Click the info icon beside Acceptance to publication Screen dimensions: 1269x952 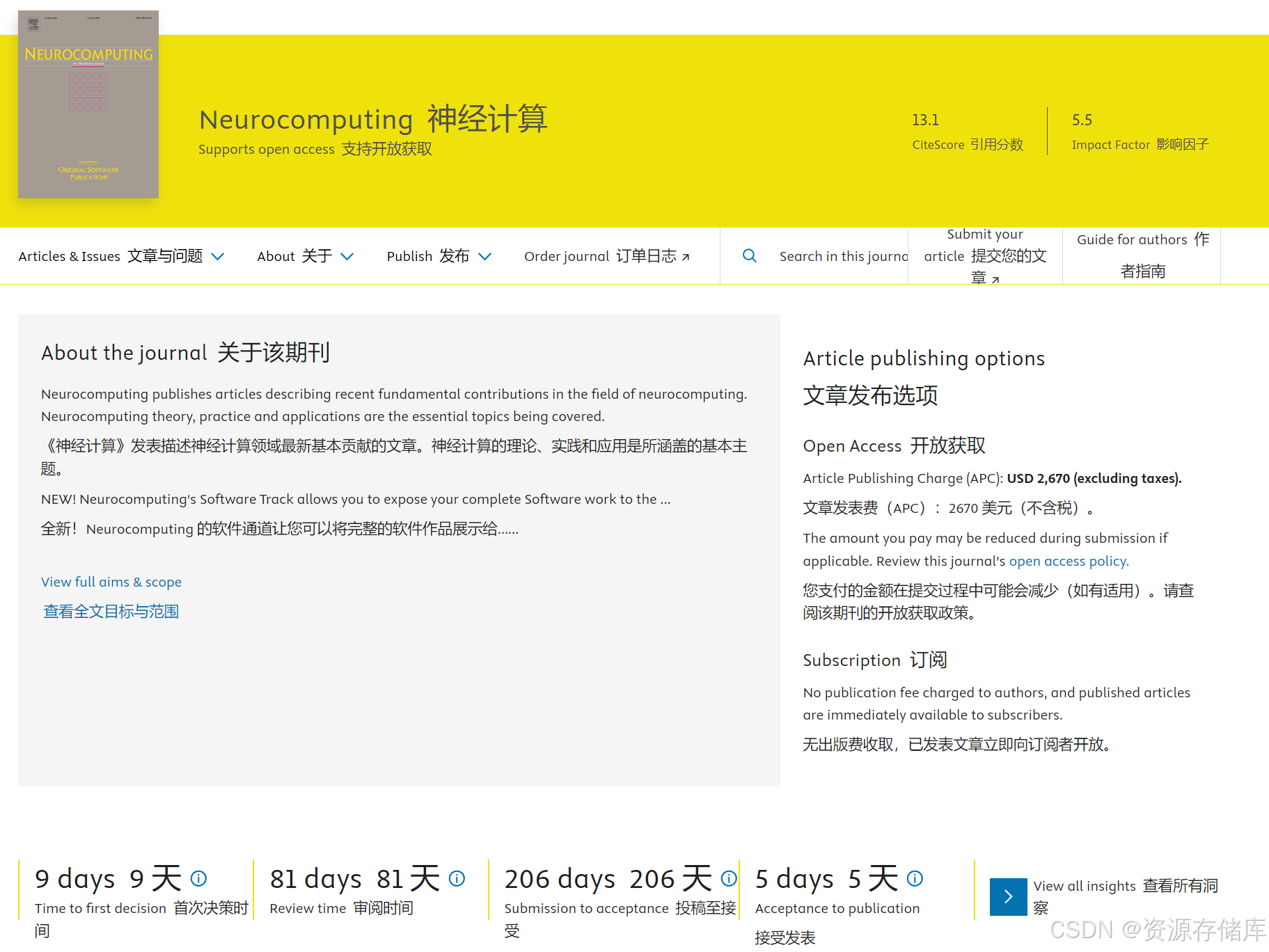tap(915, 878)
